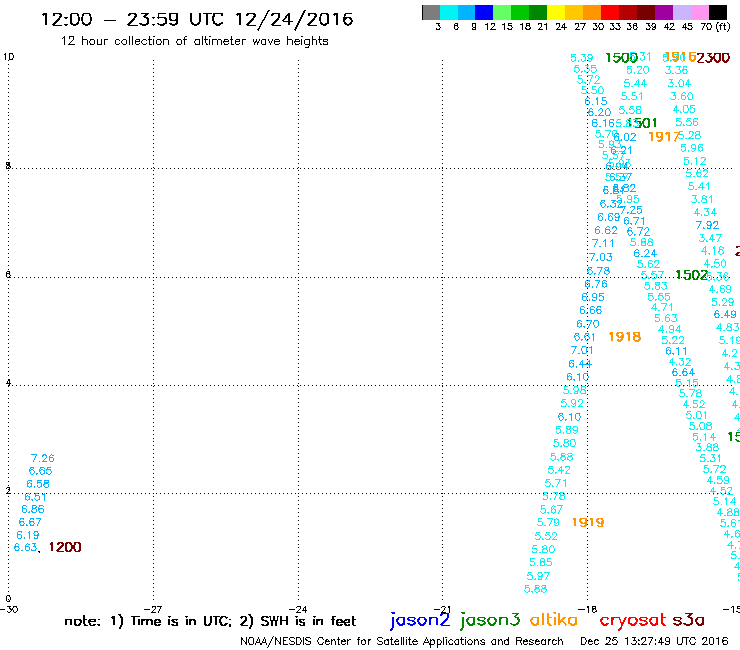Click the gray swatch in the wave-height legend
740x650 pixels.
431,12
